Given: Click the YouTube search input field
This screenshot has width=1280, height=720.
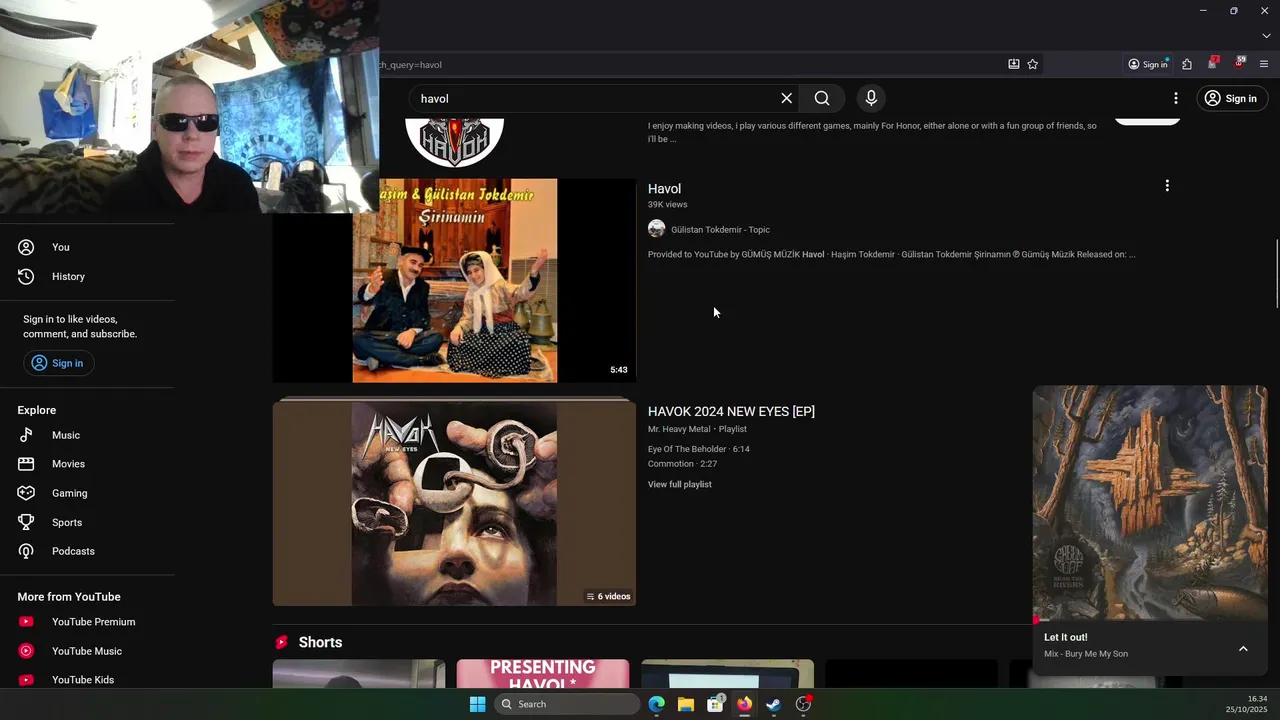Looking at the screenshot, I should [595, 98].
